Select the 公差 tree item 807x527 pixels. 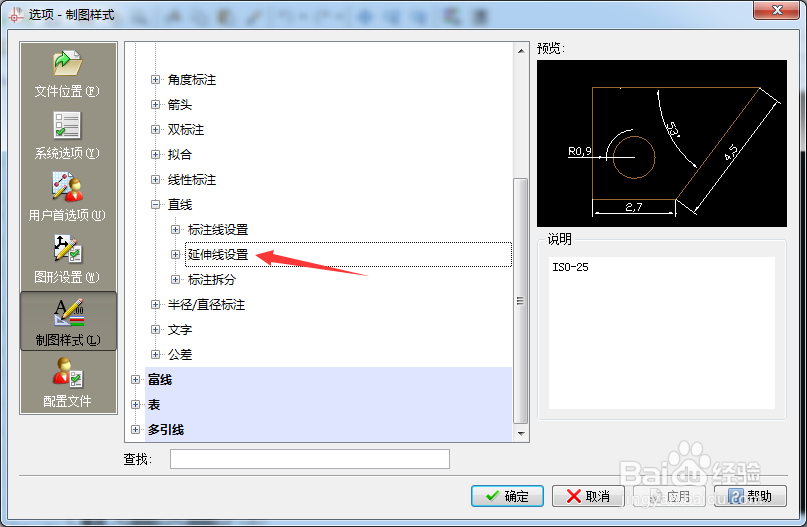(180, 355)
